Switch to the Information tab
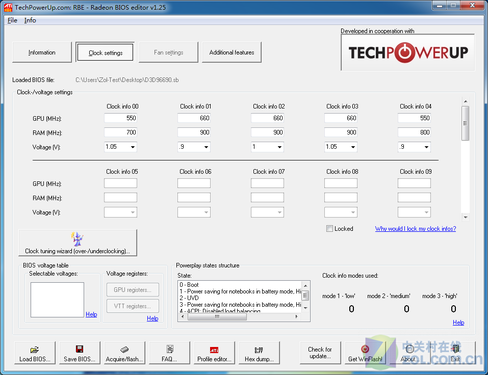This screenshot has height=375, width=488. coord(42,52)
